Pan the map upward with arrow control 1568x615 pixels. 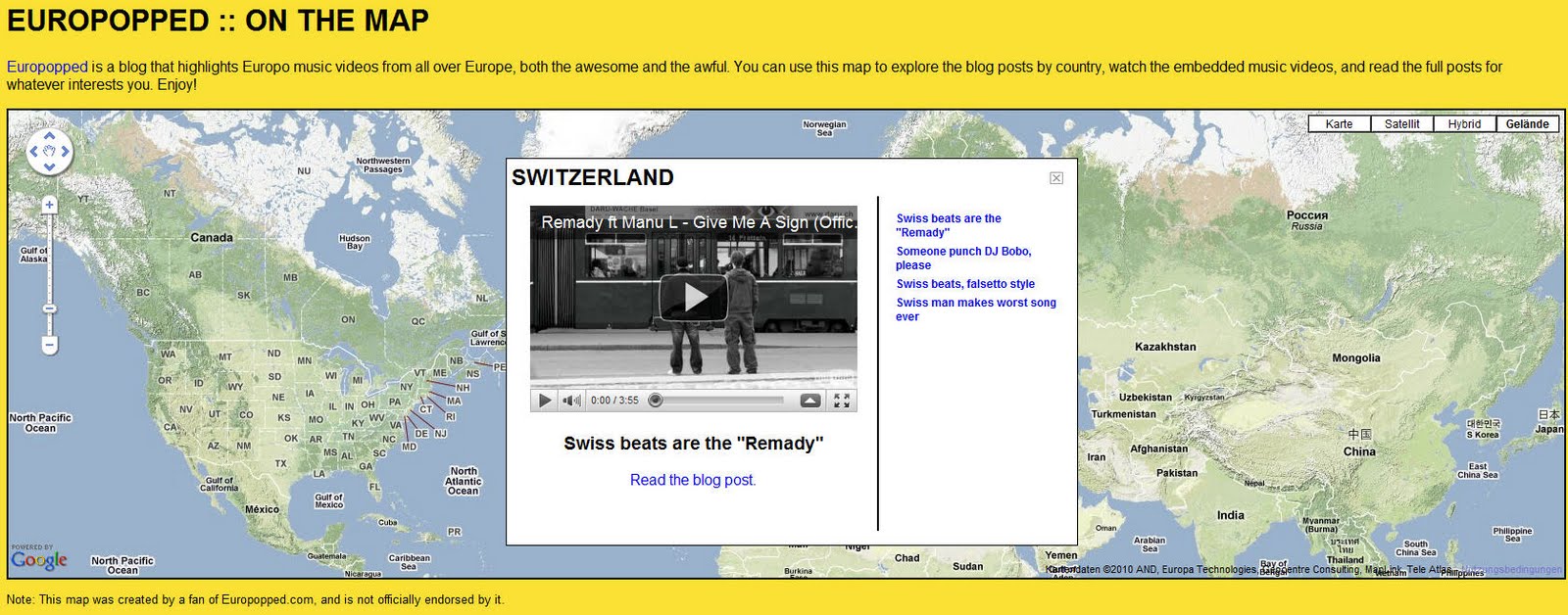tap(49, 137)
